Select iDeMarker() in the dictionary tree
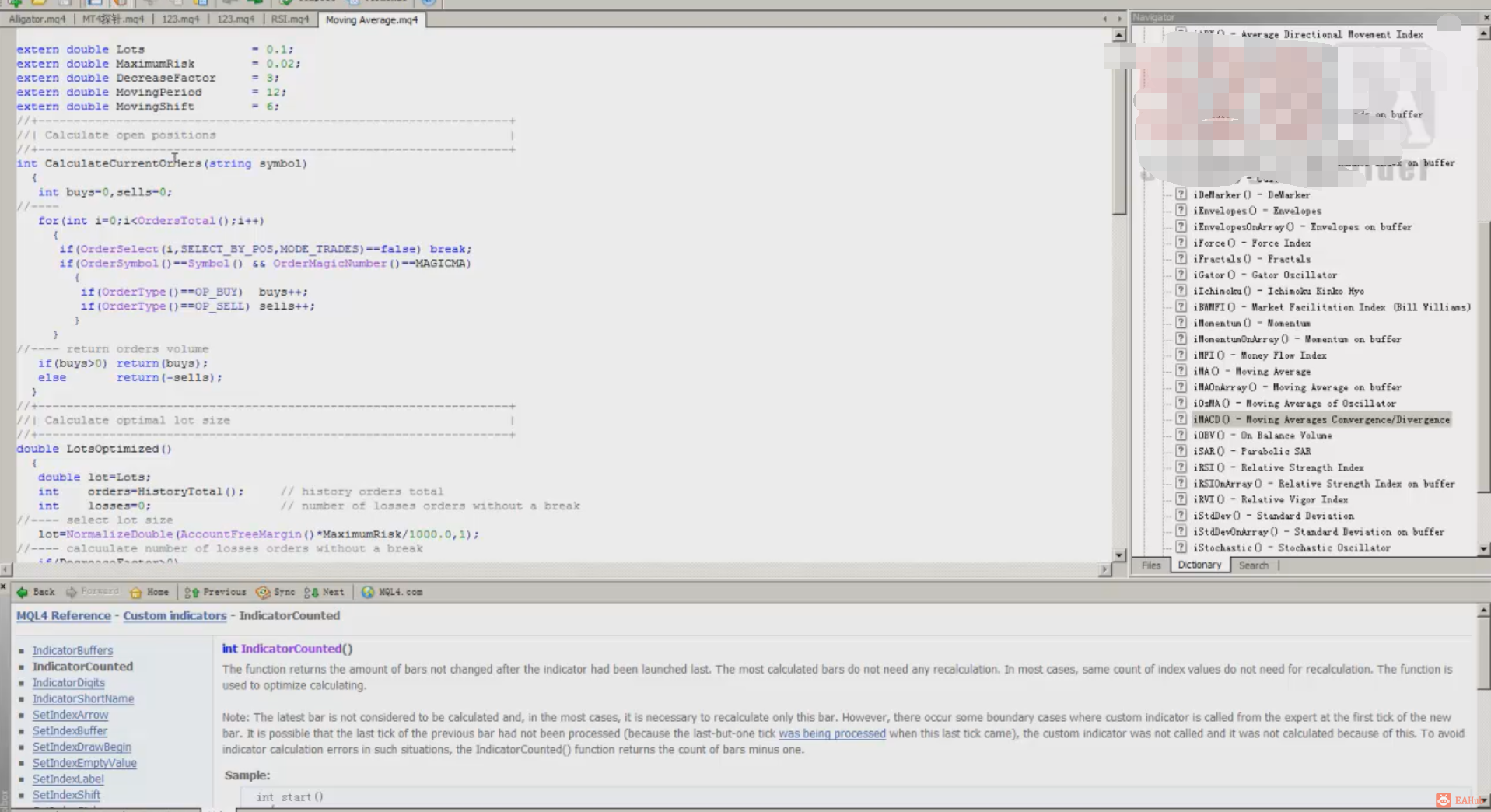This screenshot has width=1491, height=812. point(1251,194)
